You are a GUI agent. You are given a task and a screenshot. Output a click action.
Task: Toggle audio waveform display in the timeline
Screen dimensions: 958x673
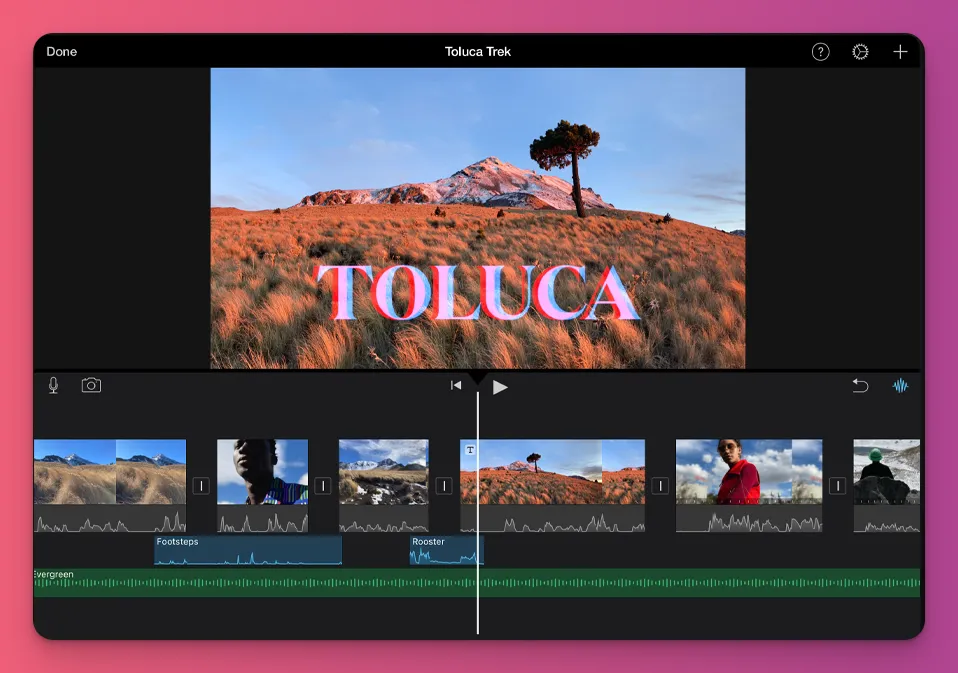pos(901,384)
